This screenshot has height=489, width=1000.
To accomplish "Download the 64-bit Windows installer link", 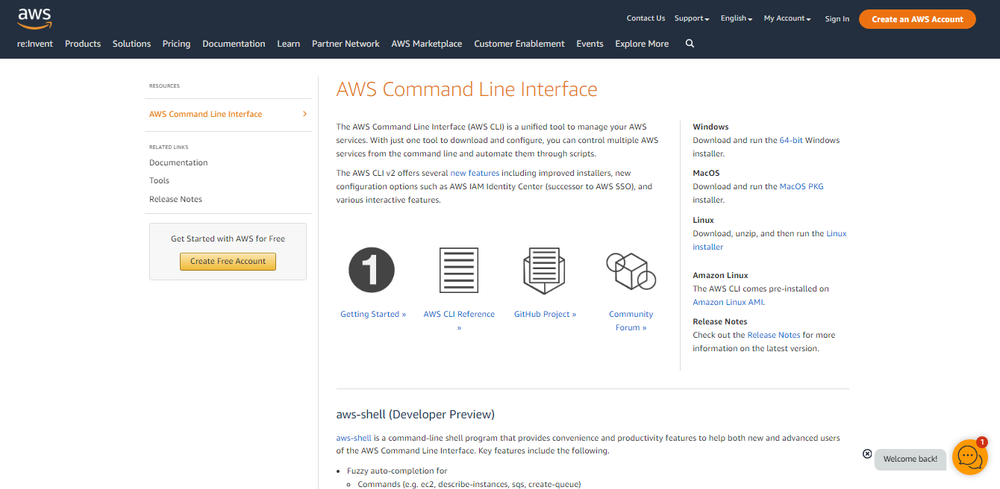I will 791,140.
